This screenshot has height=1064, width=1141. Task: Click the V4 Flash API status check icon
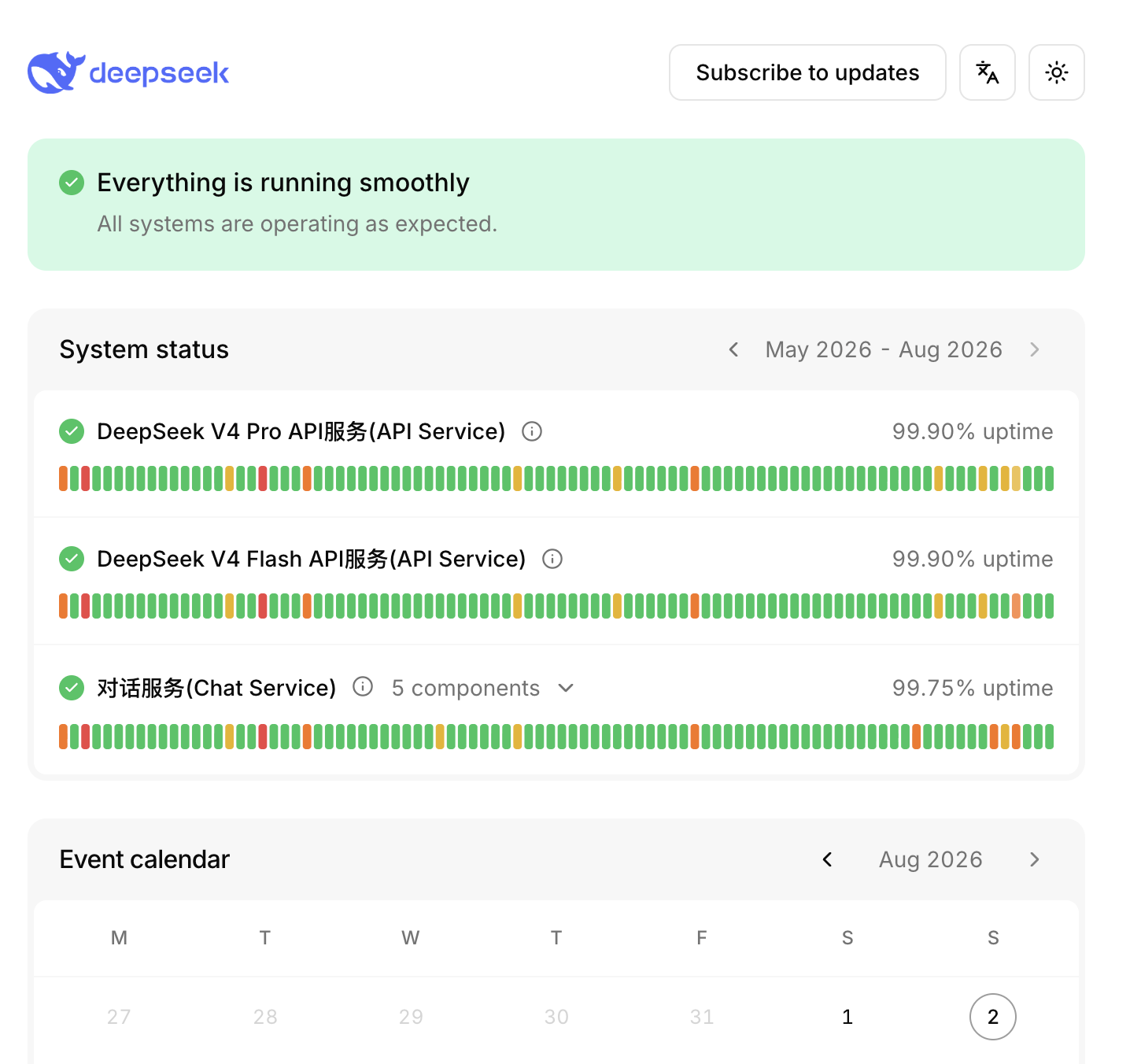(x=72, y=559)
